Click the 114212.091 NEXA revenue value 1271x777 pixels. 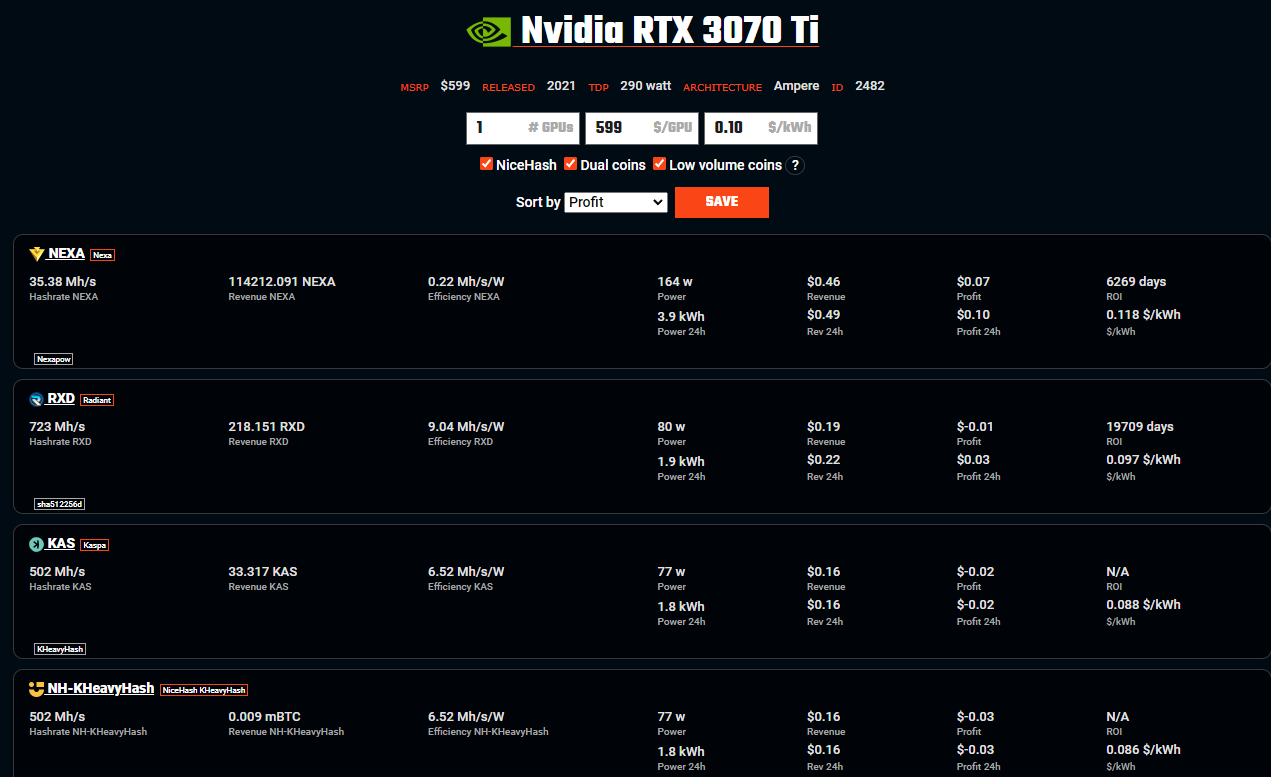(x=282, y=282)
